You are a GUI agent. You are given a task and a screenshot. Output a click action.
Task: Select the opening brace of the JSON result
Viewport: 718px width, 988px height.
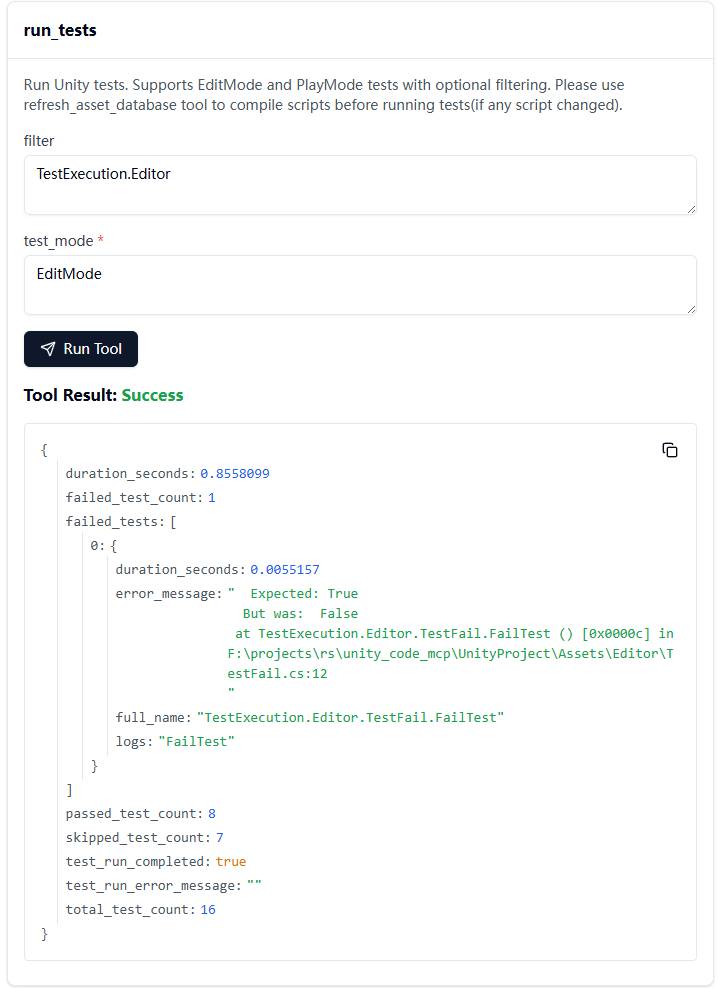click(x=43, y=450)
